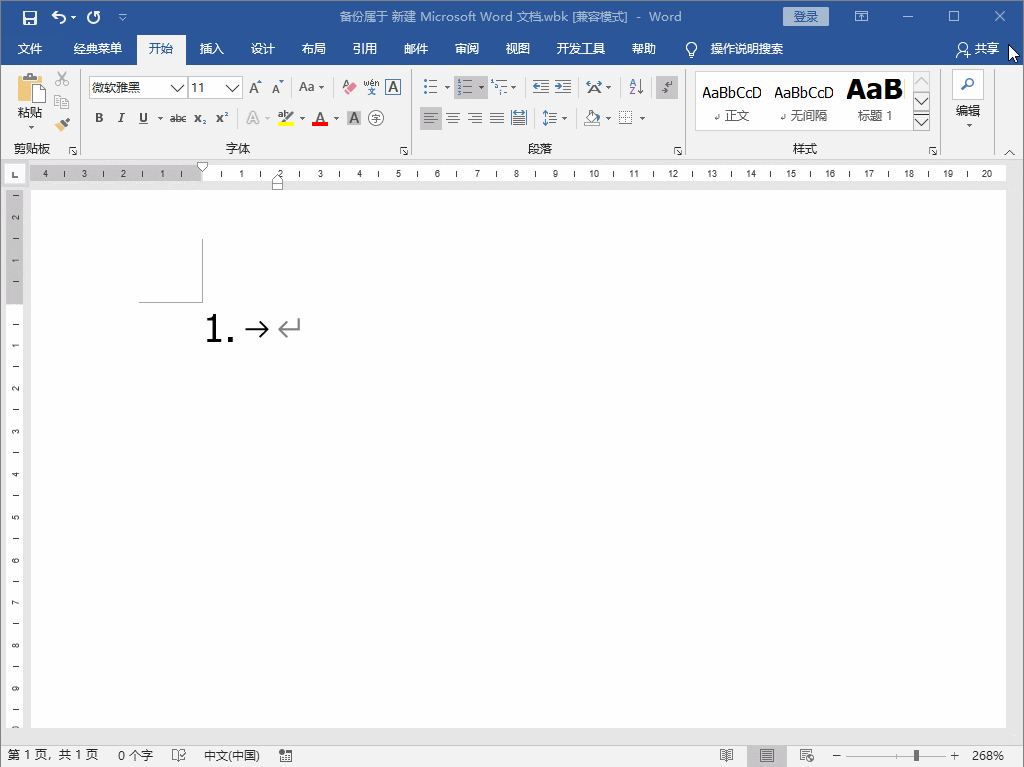Apply the 无间隔 style
The image size is (1024, 767).
pos(804,102)
